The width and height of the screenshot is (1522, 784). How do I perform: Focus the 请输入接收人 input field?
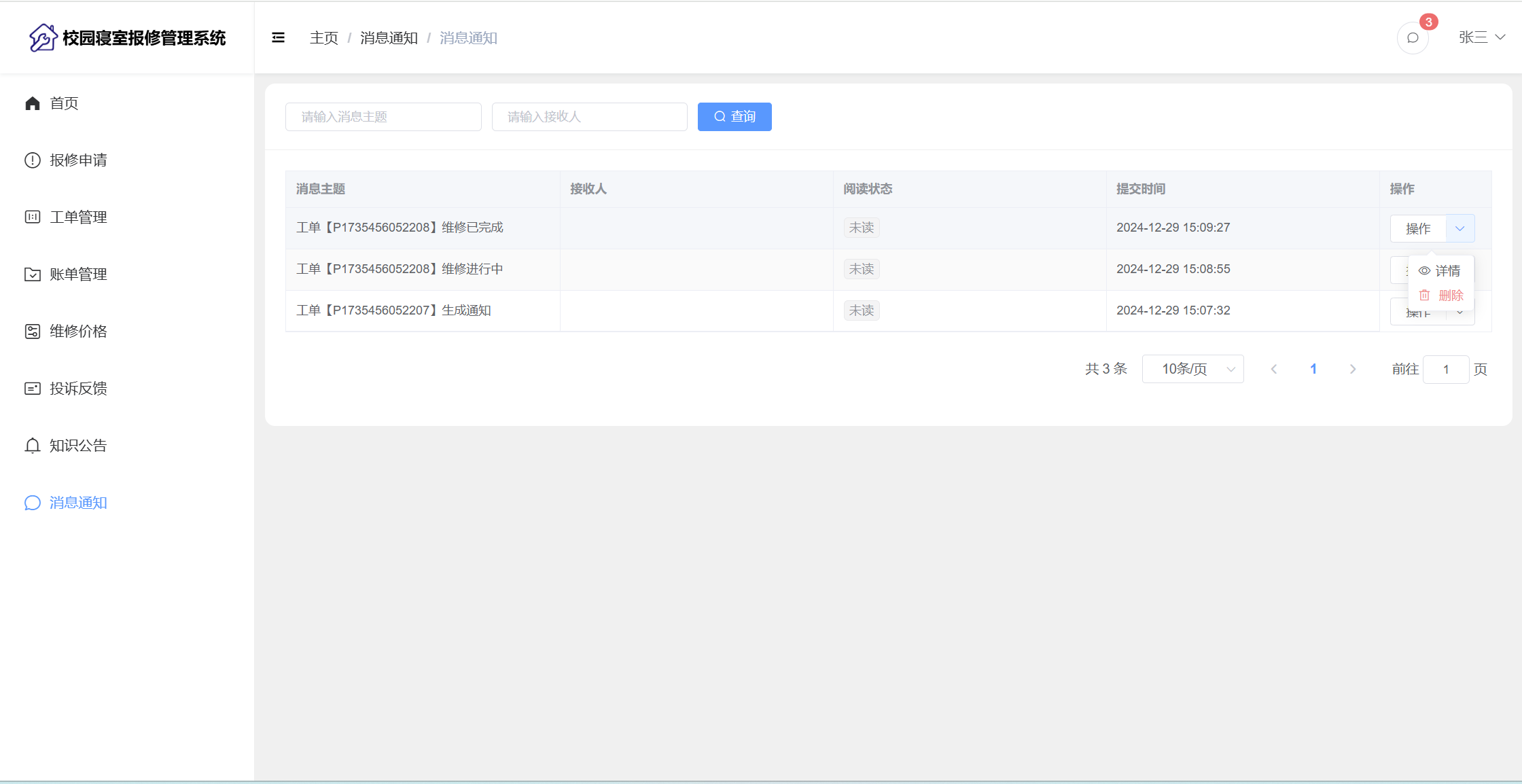coord(589,117)
